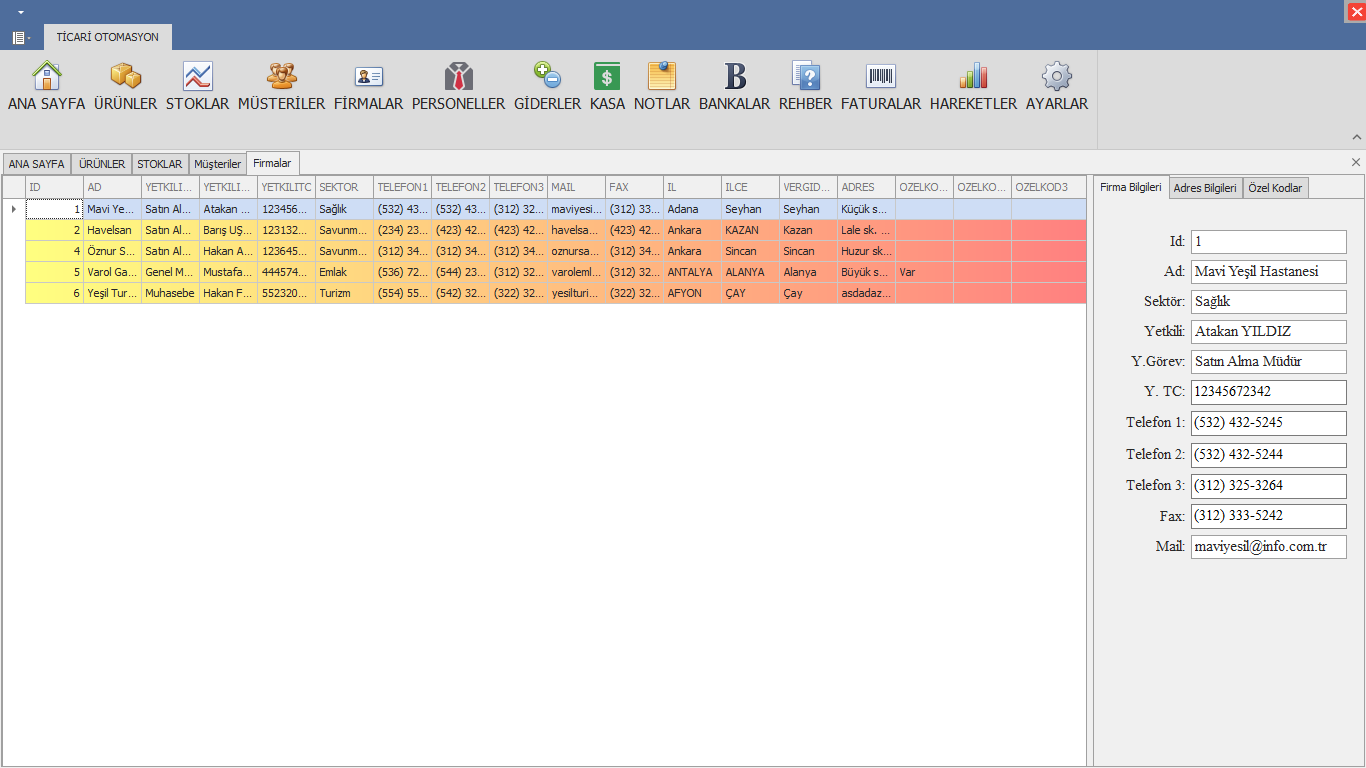The height and width of the screenshot is (768, 1366).
Task: Select the Havelsan row in the grid
Action: tap(556, 230)
